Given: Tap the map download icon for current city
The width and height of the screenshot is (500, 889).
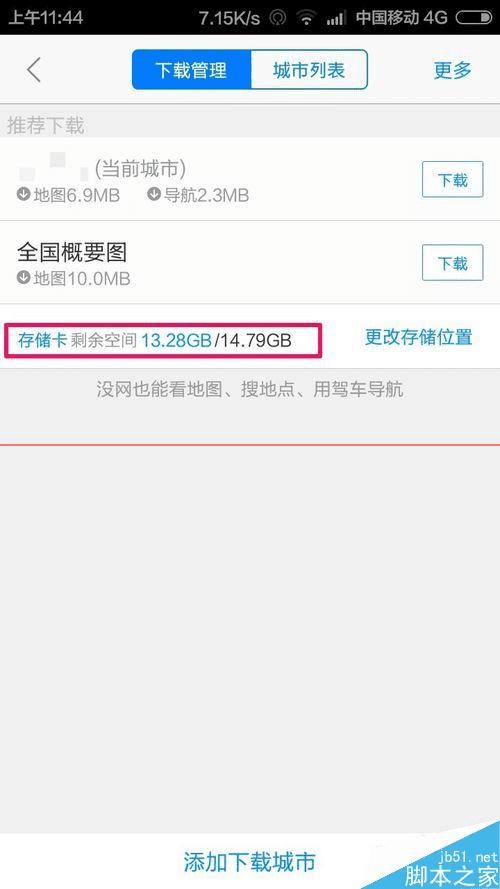Looking at the screenshot, I should click(23, 196).
